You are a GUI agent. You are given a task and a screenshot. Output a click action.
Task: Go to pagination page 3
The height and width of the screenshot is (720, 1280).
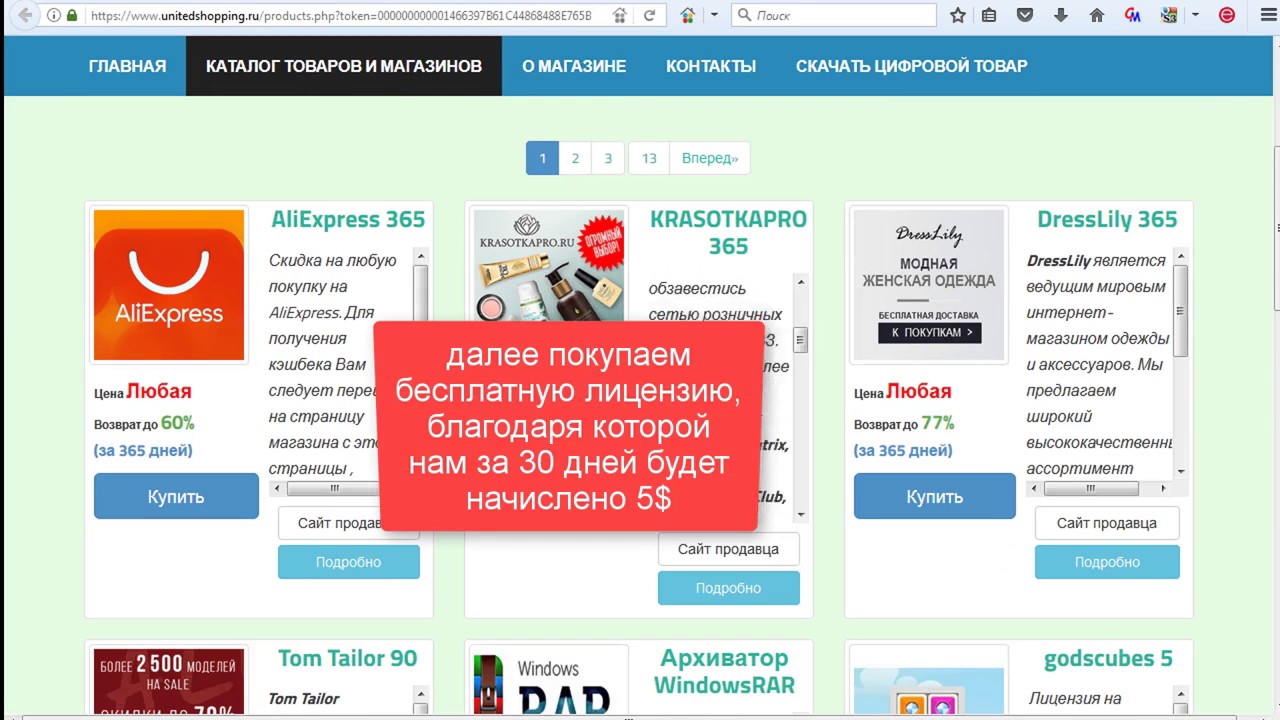click(x=608, y=158)
